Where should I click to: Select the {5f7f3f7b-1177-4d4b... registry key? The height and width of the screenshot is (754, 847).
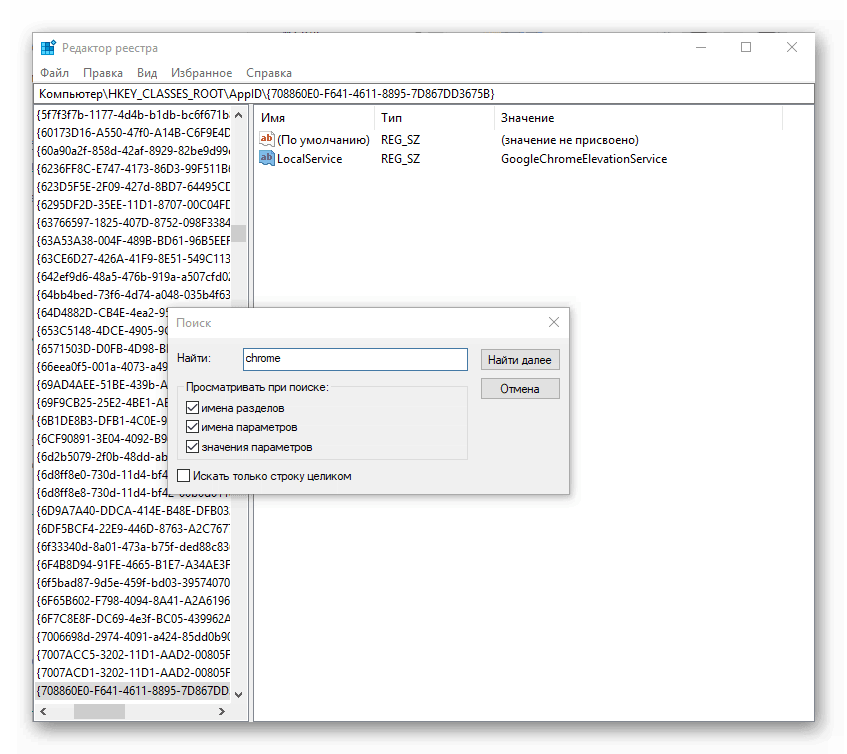click(x=133, y=114)
